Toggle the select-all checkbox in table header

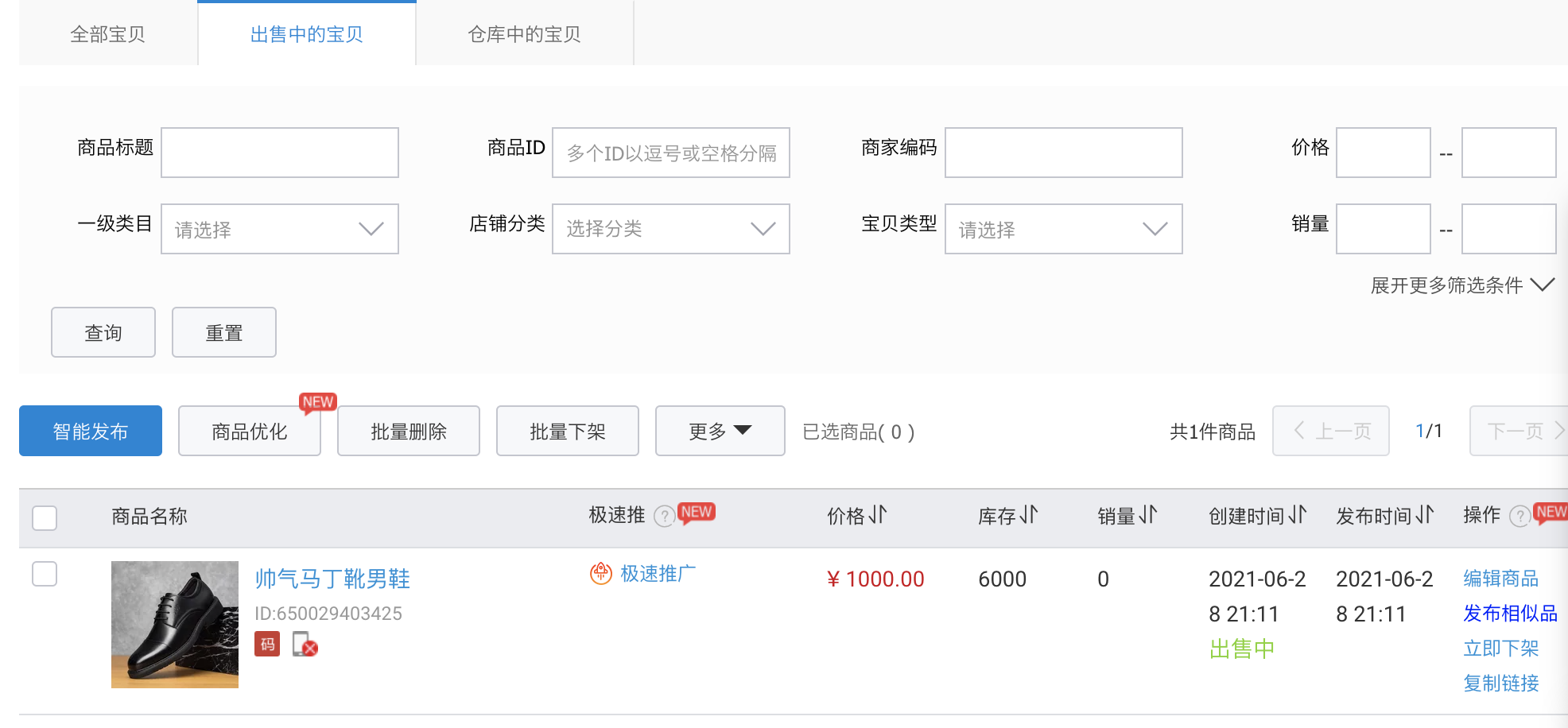[45, 517]
